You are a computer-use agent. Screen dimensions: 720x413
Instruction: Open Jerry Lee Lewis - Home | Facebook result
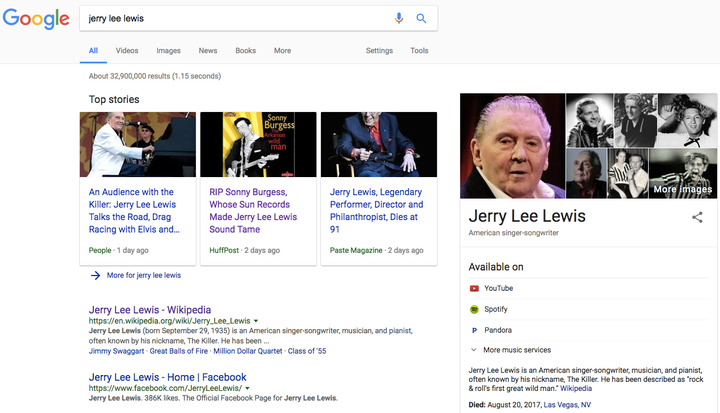pyautogui.click(x=168, y=377)
